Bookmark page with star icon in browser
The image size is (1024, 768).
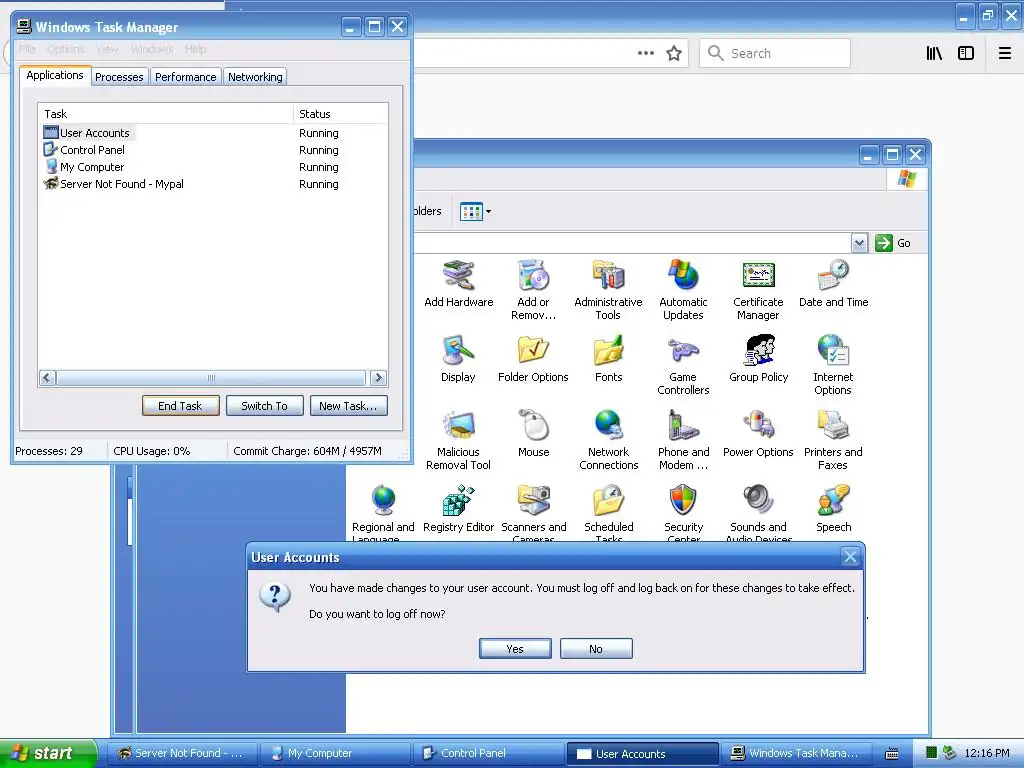click(674, 54)
